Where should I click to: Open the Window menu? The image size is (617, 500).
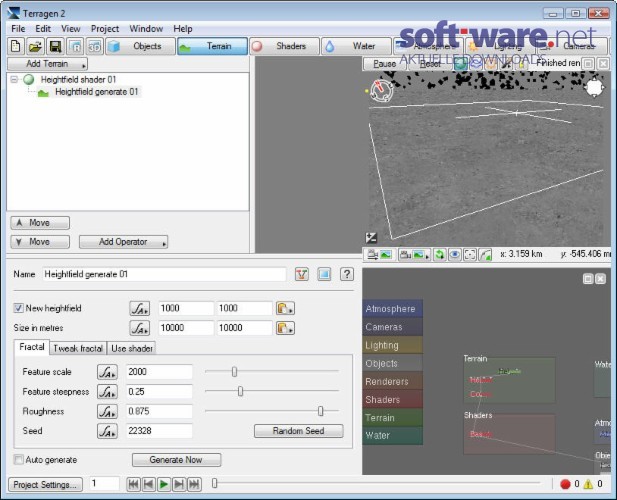[146, 29]
